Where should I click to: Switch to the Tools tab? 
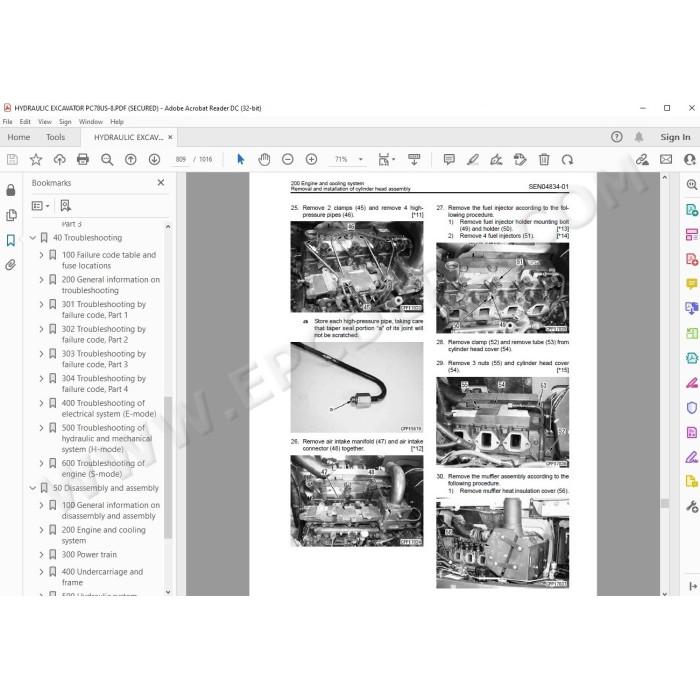tap(55, 137)
